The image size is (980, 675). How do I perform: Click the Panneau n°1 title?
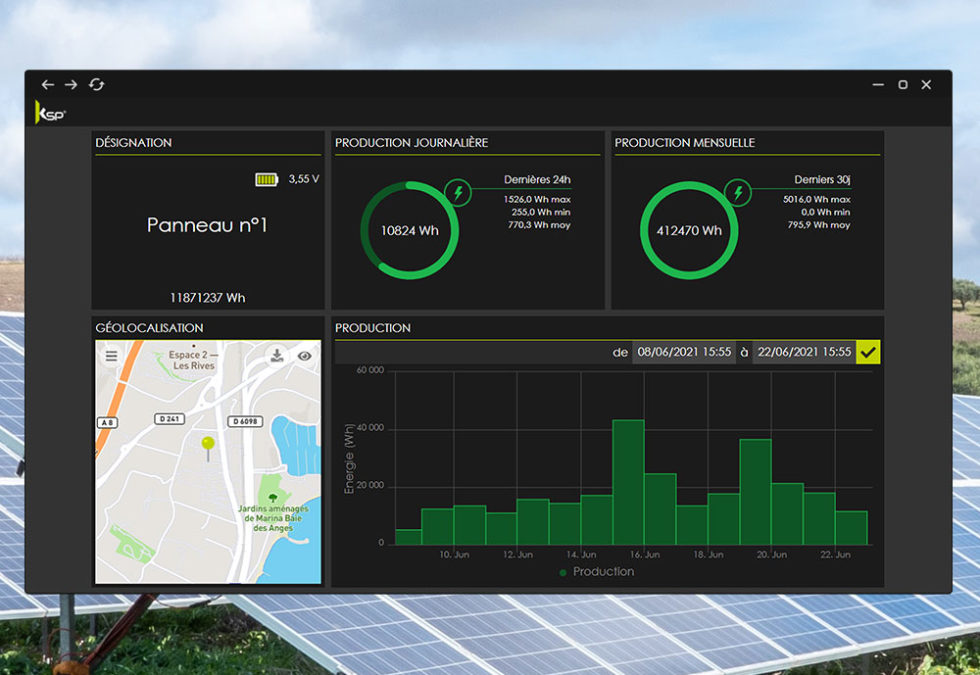click(207, 225)
